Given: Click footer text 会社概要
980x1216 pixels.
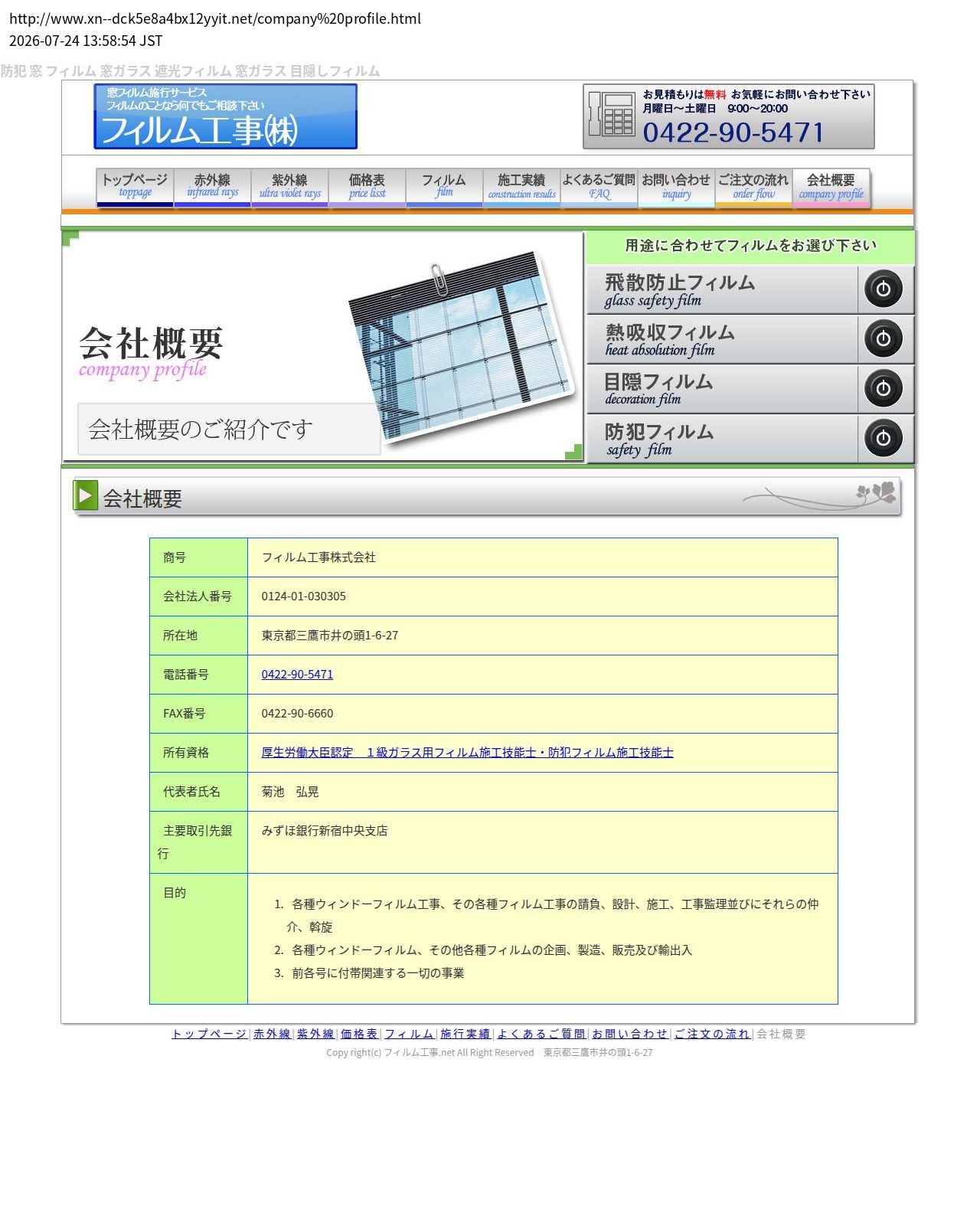Looking at the screenshot, I should pos(781,1034).
